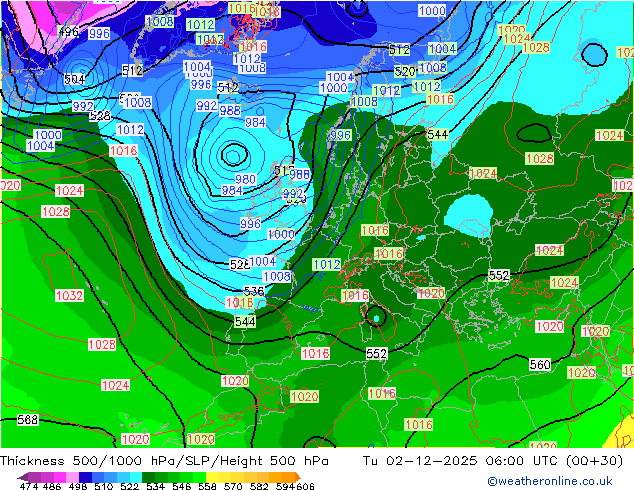Click the 1028 label over northern Russia
Image resolution: width=634 pixels, height=490 pixels.
(x=536, y=48)
